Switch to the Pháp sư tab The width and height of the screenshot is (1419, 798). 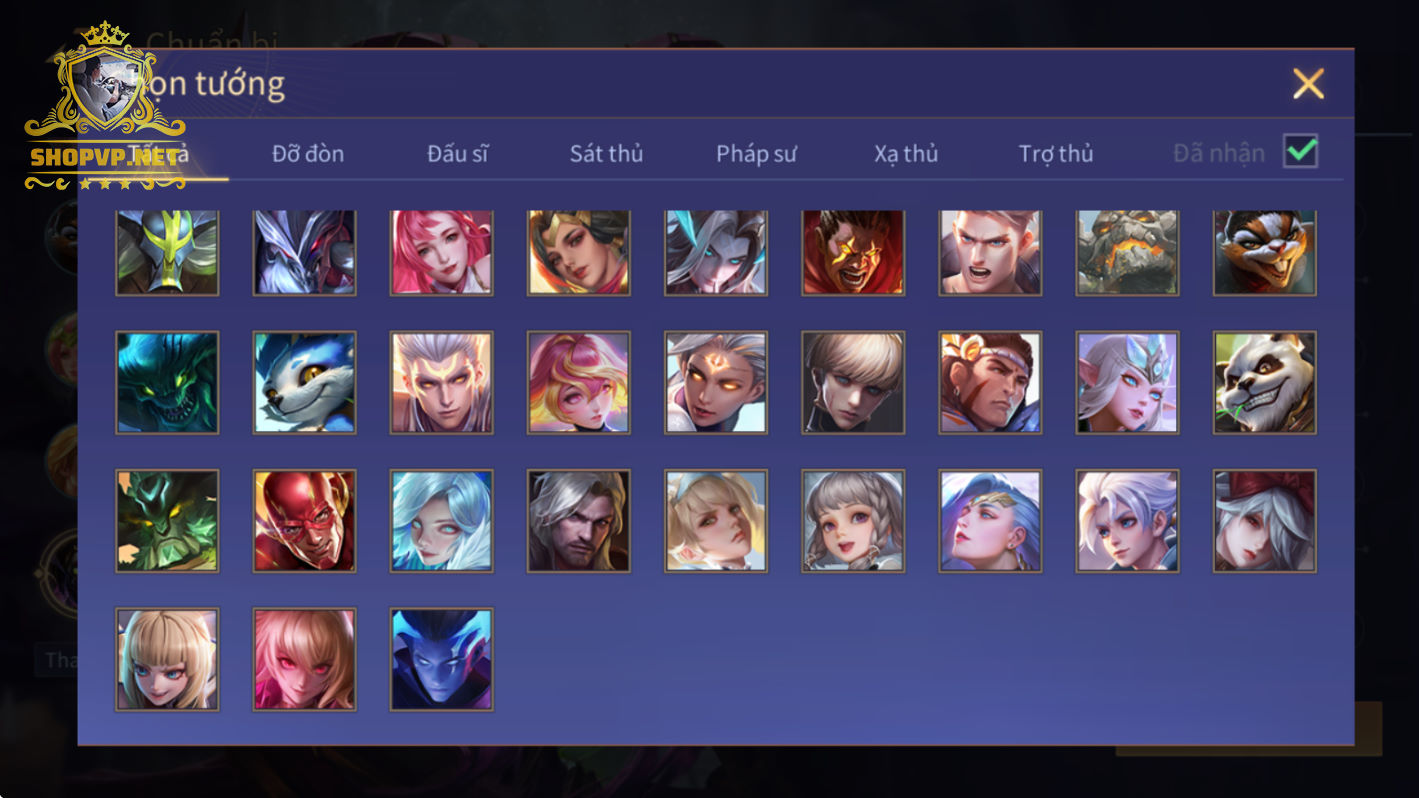coord(756,153)
